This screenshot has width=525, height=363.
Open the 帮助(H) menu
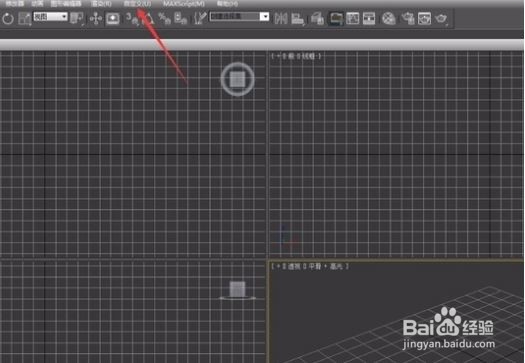point(227,4)
